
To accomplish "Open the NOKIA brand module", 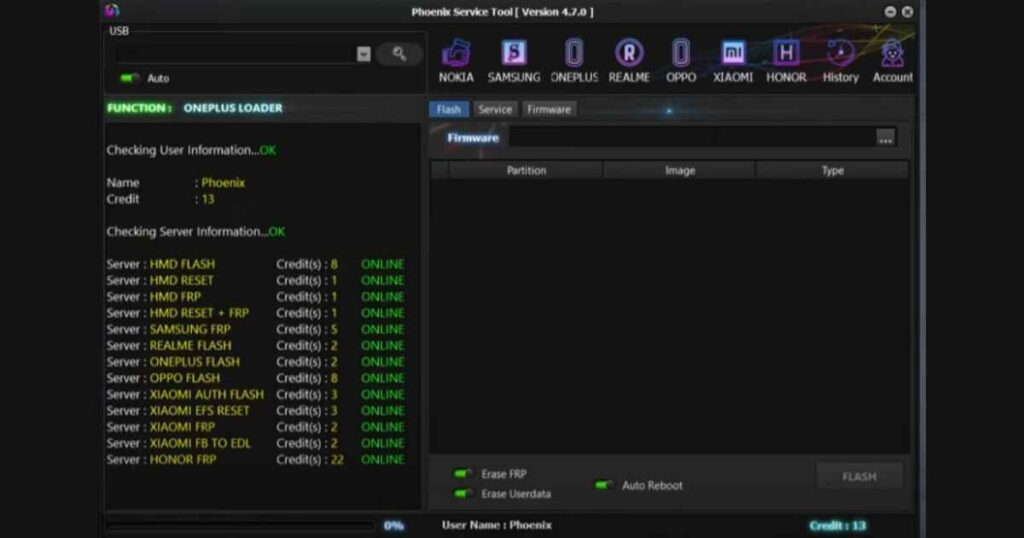I will [456, 61].
